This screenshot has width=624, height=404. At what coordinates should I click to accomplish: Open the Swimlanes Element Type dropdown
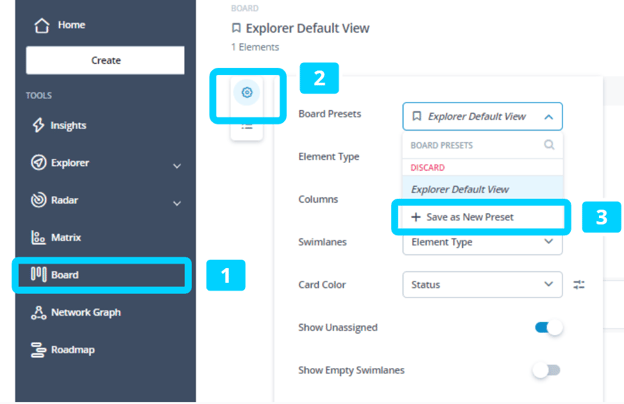click(x=482, y=242)
